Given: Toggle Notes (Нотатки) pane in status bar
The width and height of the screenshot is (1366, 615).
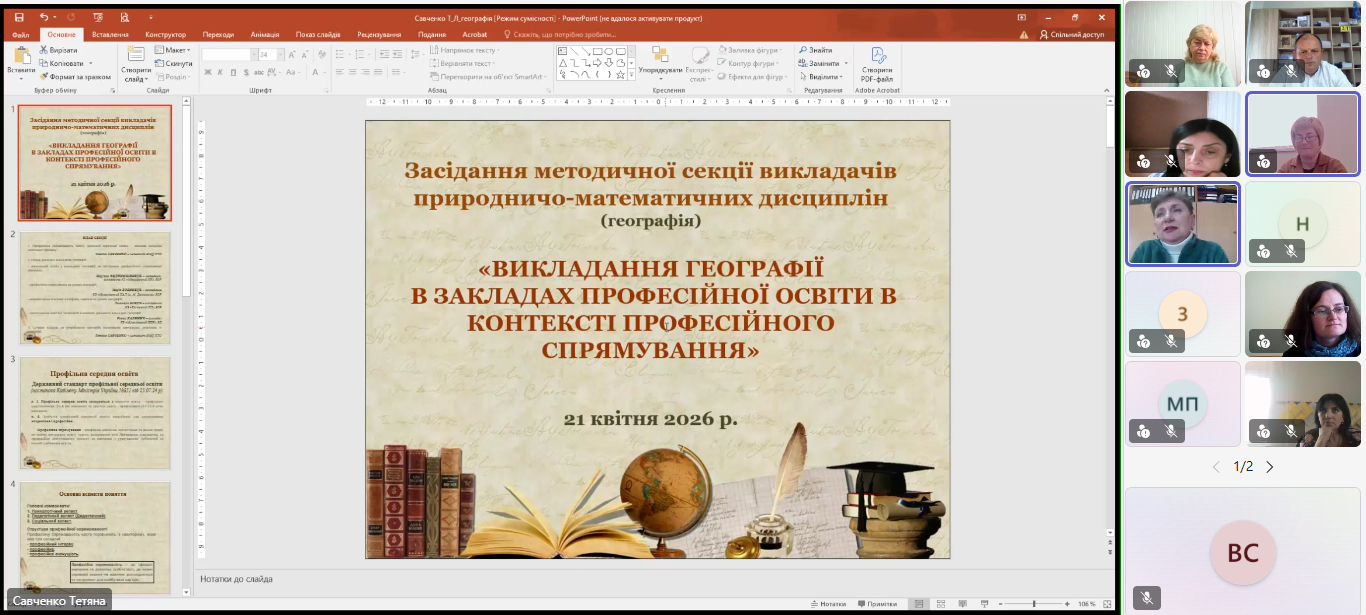Looking at the screenshot, I should 827,604.
